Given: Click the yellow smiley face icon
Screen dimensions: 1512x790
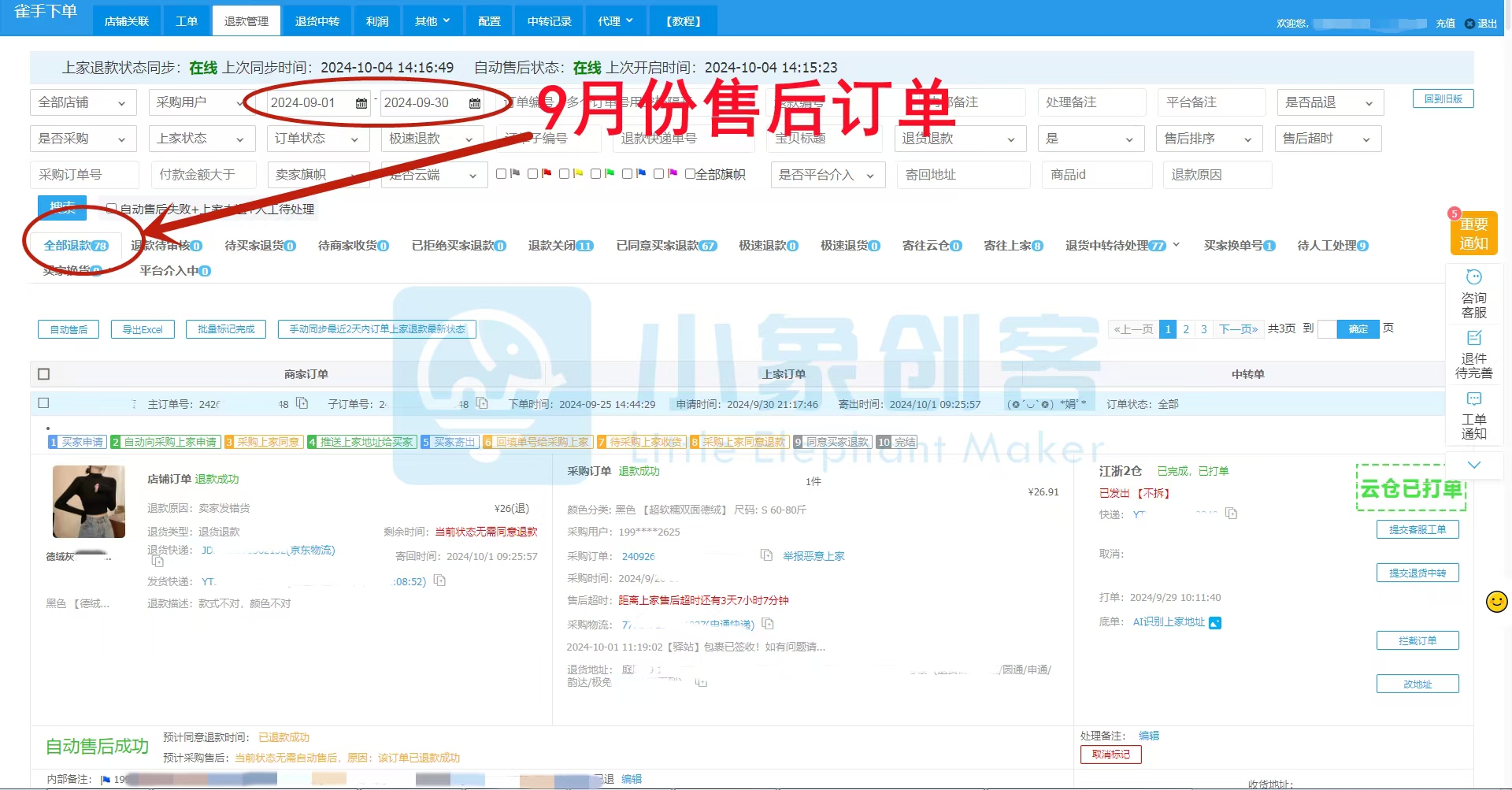Looking at the screenshot, I should [1497, 602].
